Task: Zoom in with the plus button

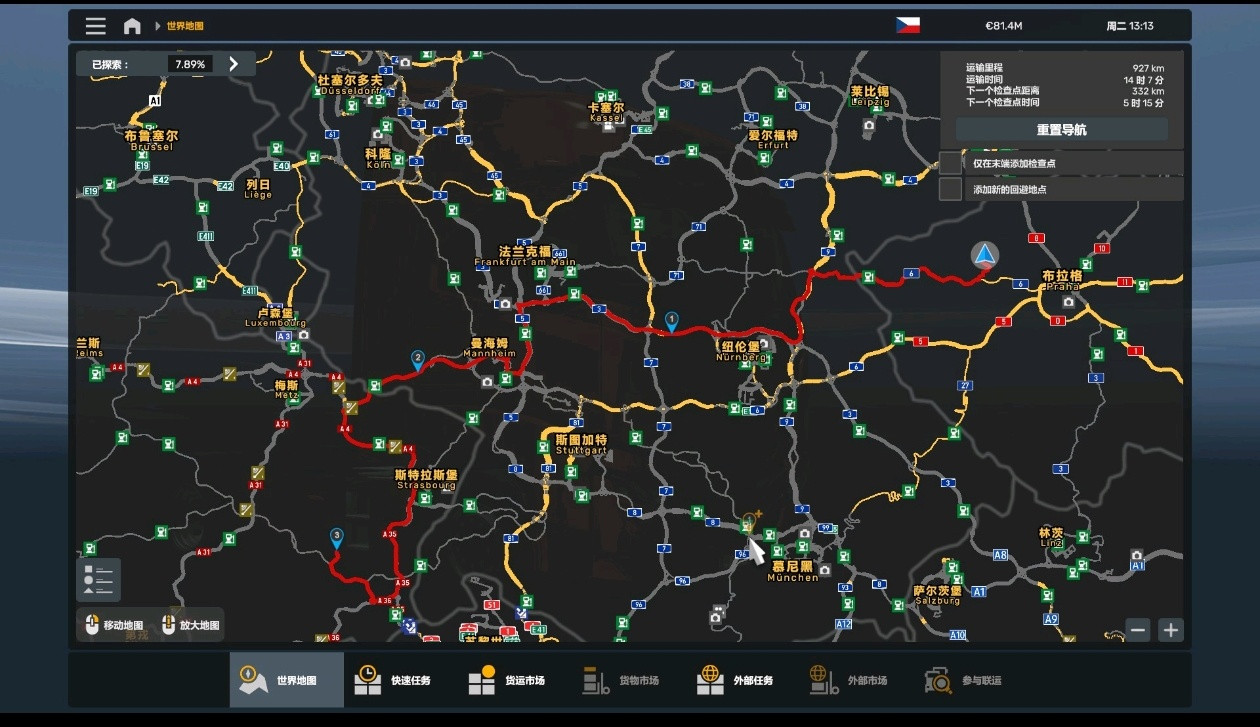Action: tap(1170, 630)
